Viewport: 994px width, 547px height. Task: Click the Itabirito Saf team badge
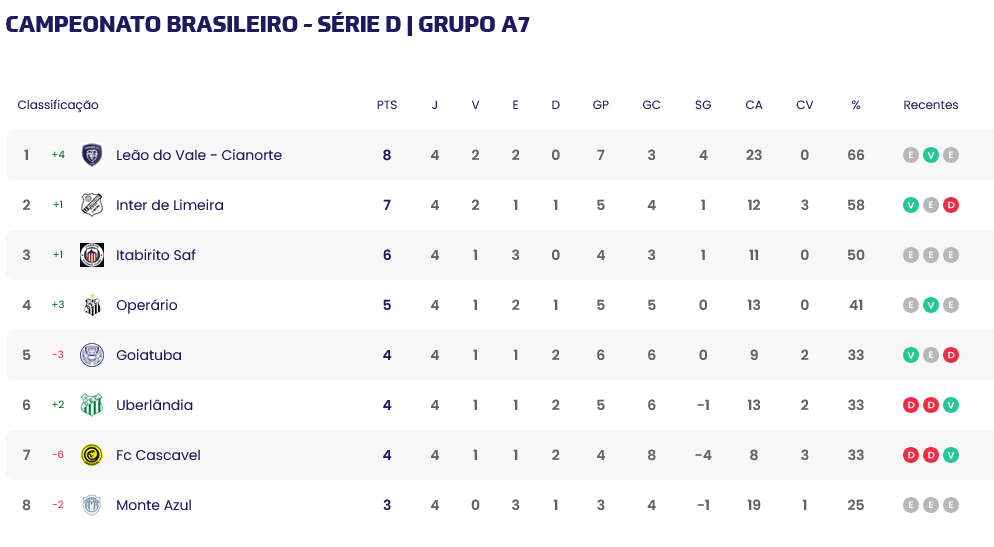tap(92, 255)
